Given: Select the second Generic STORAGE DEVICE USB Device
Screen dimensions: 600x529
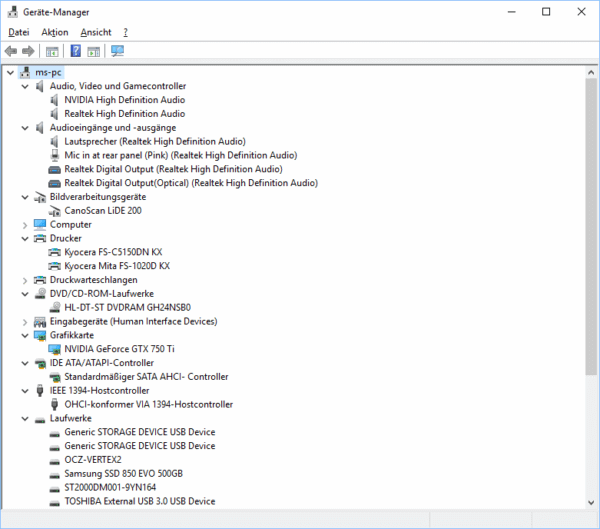Looking at the screenshot, I should (x=140, y=446).
